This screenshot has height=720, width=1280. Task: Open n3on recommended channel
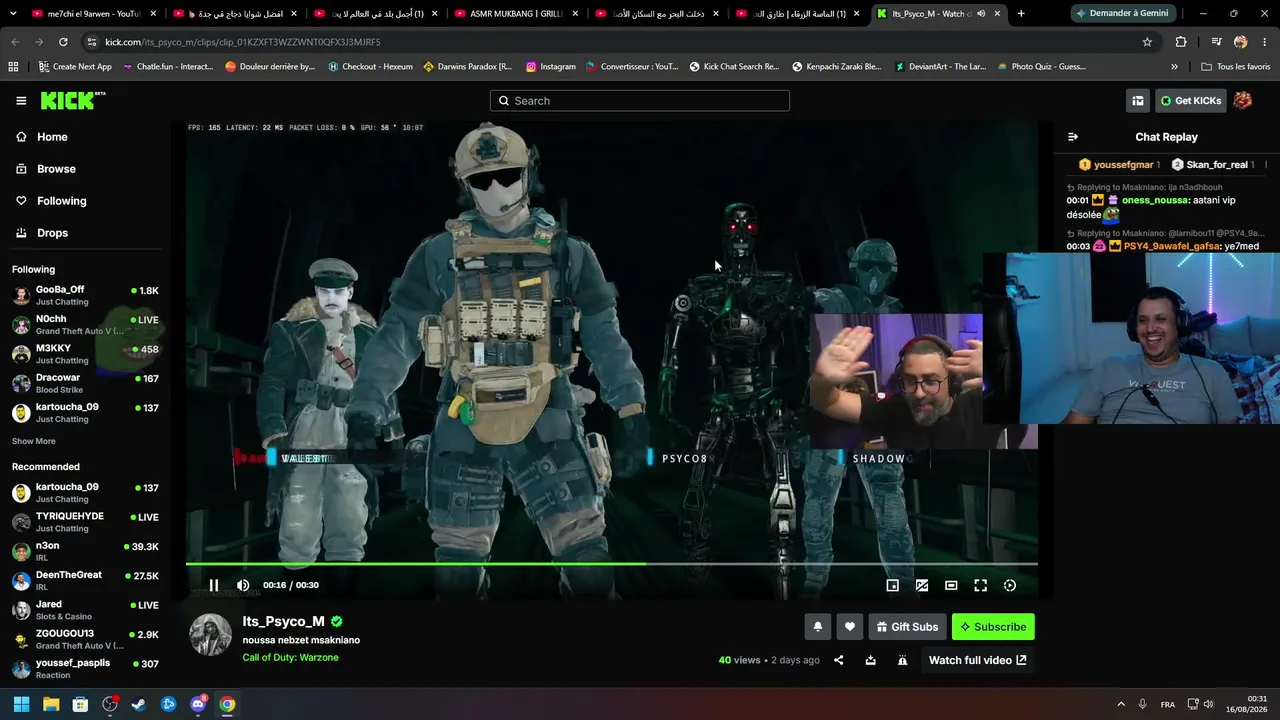pyautogui.click(x=86, y=551)
